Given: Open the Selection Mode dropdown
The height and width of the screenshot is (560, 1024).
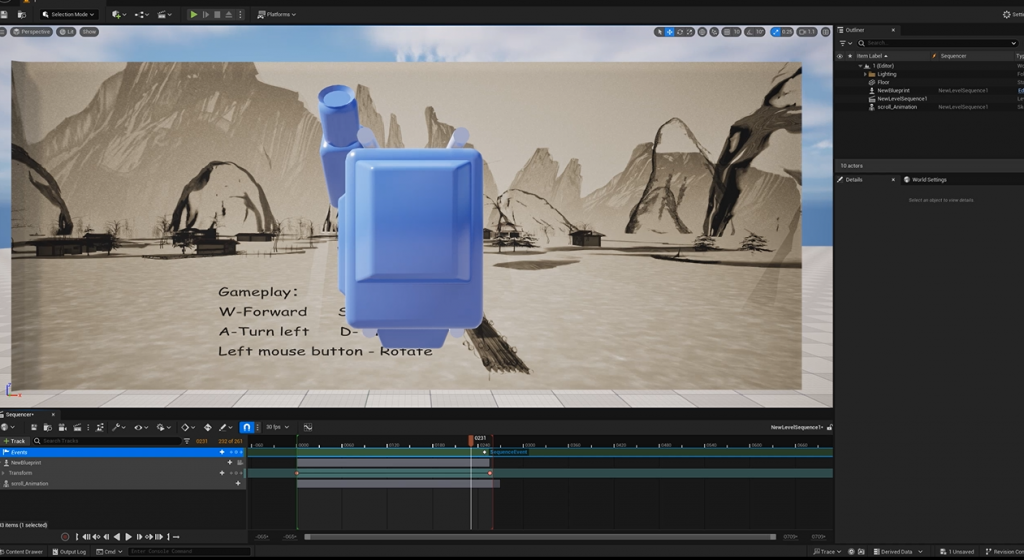Looking at the screenshot, I should click(x=68, y=14).
